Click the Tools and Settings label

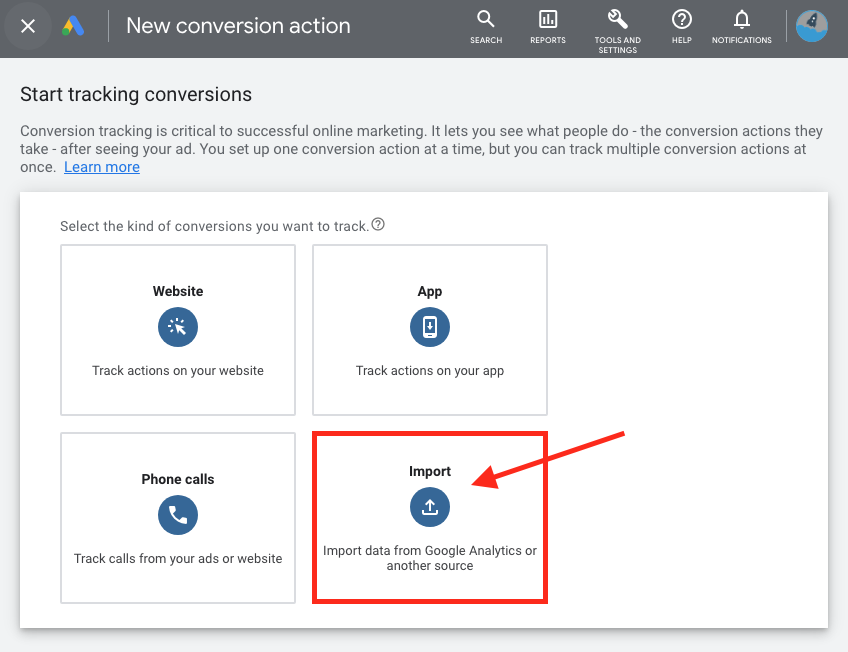click(x=617, y=45)
